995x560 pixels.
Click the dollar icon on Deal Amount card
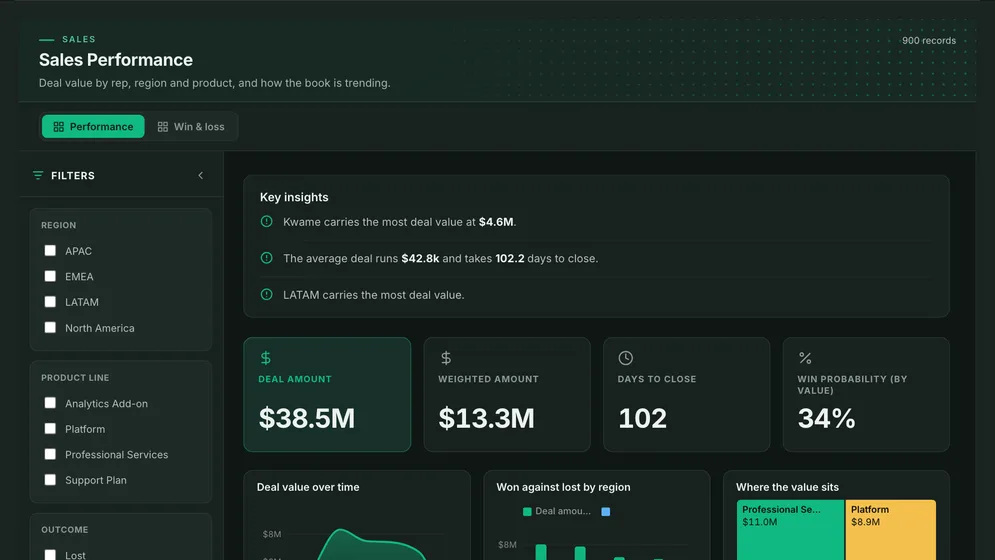(x=266, y=357)
